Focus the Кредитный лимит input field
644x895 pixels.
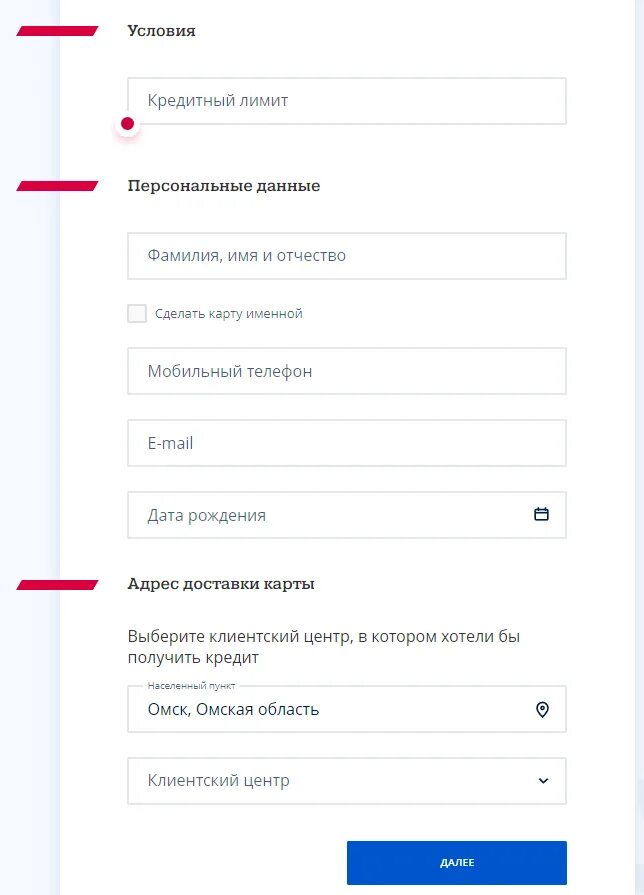[x=346, y=100]
